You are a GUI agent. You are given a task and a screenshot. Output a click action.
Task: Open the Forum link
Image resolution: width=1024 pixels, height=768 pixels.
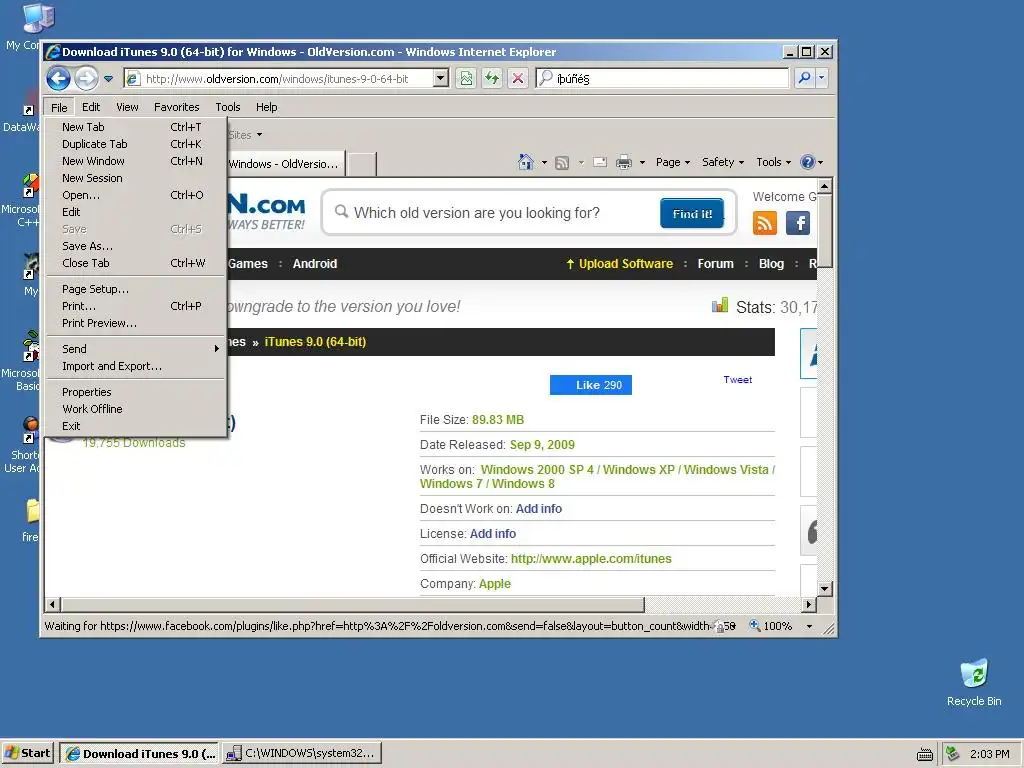715,264
